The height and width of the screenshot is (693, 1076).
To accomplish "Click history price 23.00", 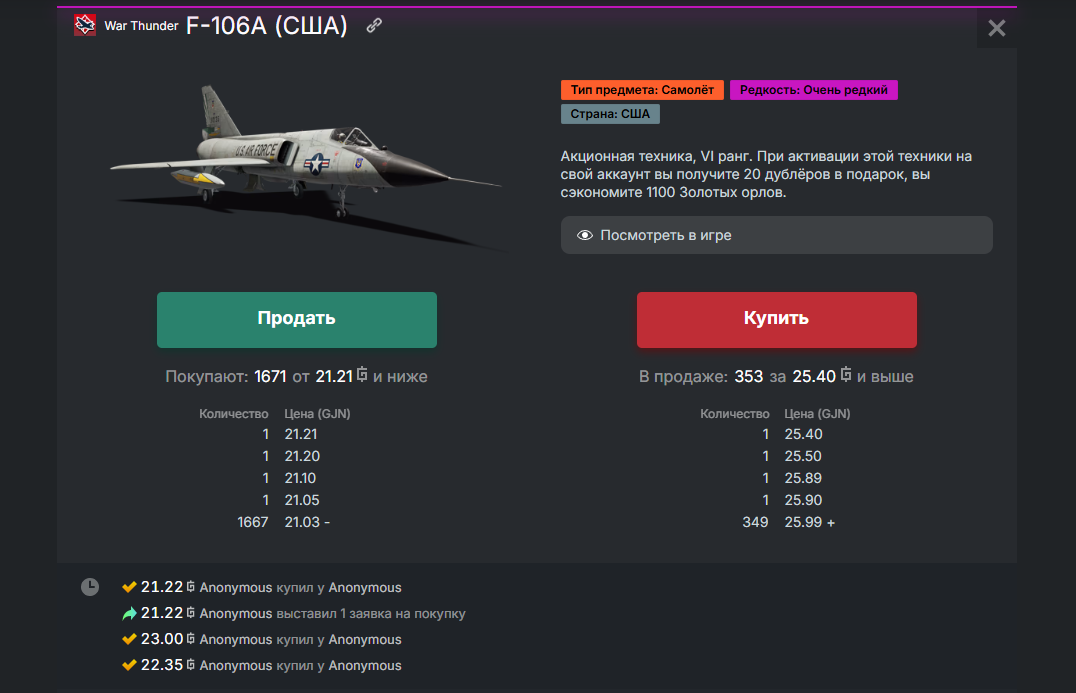I will point(162,639).
